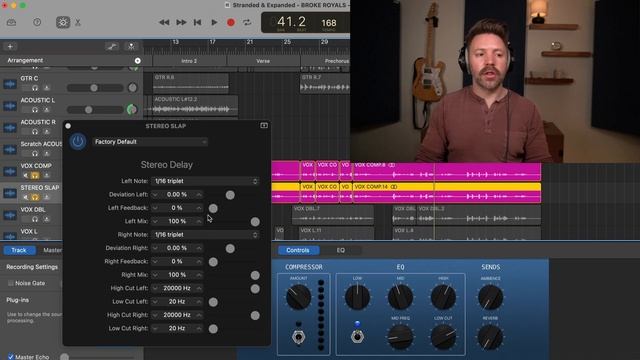The height and width of the screenshot is (360, 640).
Task: Start playback with Play button
Action: [x=214, y=22]
